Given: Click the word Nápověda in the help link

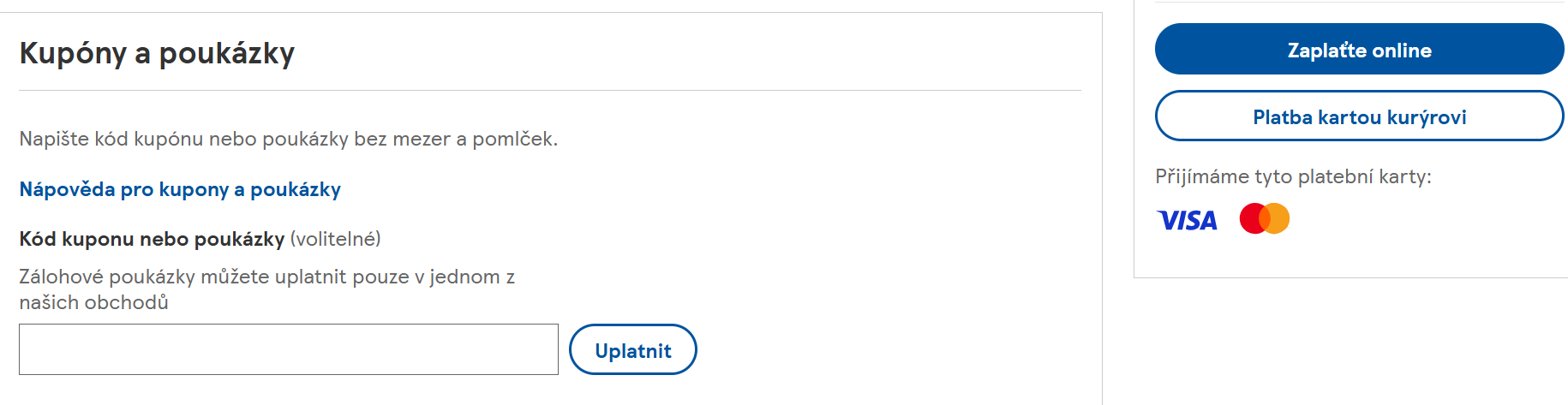Looking at the screenshot, I should coord(67,189).
